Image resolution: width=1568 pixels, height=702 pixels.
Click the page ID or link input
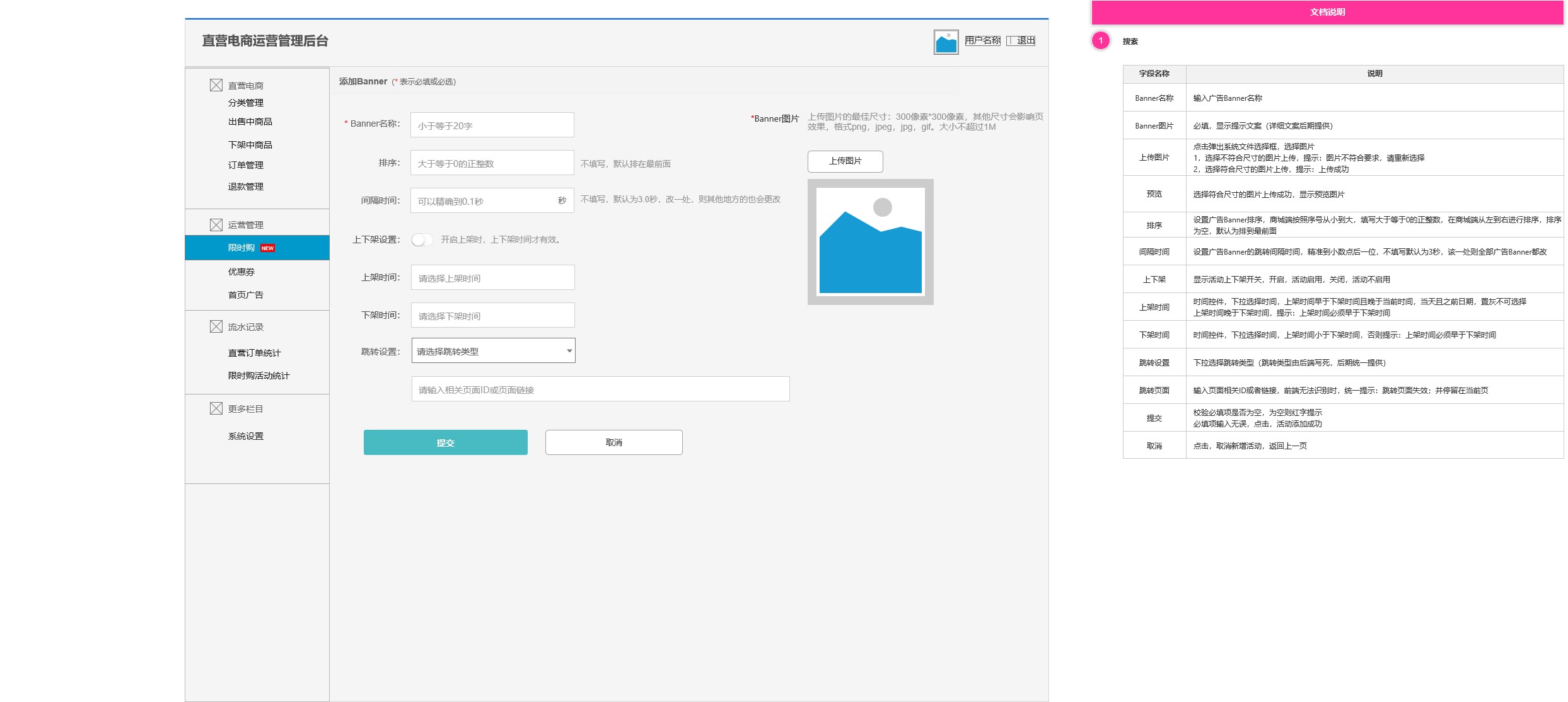pos(600,389)
